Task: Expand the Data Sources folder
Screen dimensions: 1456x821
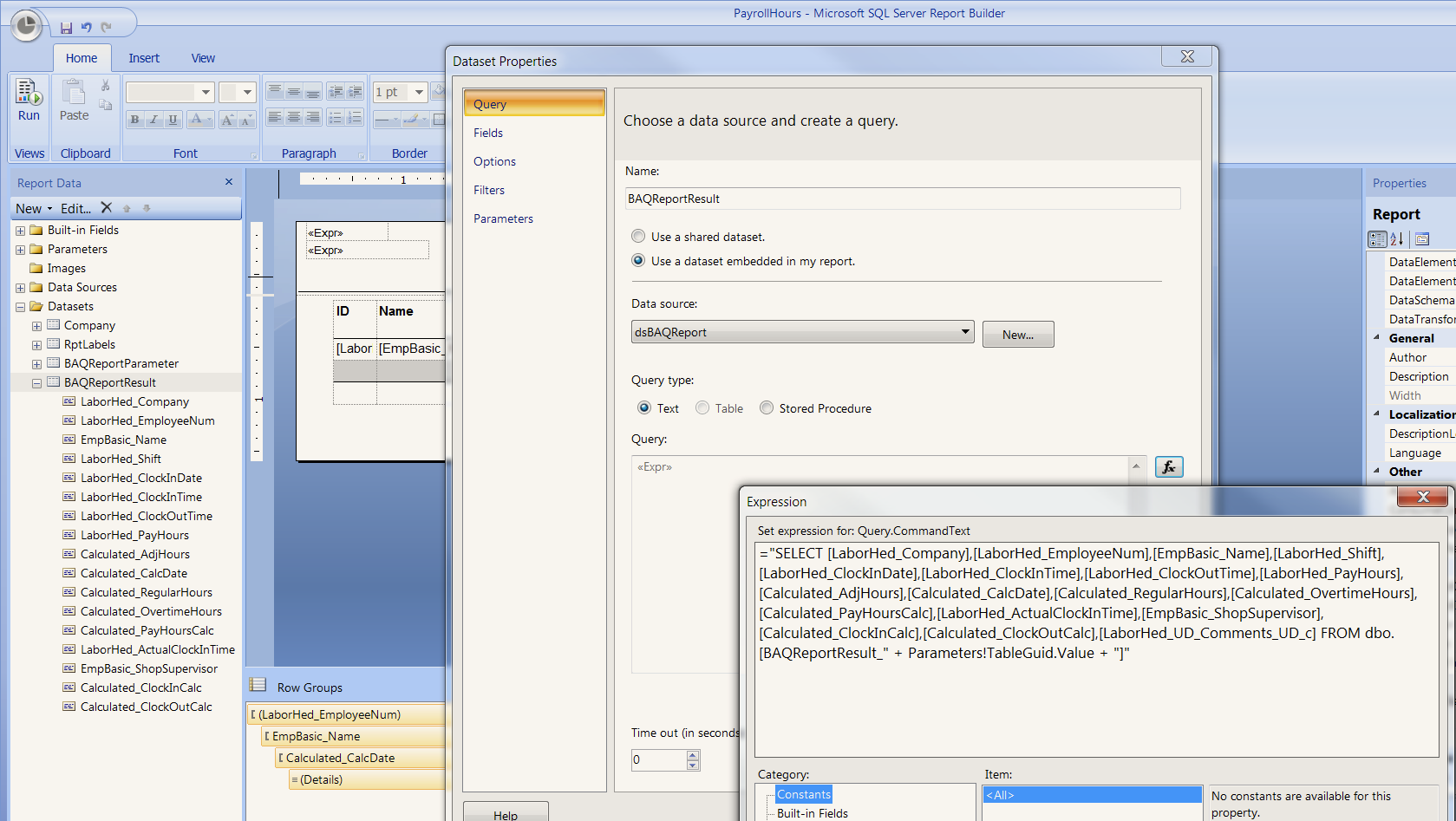Action: click(20, 288)
